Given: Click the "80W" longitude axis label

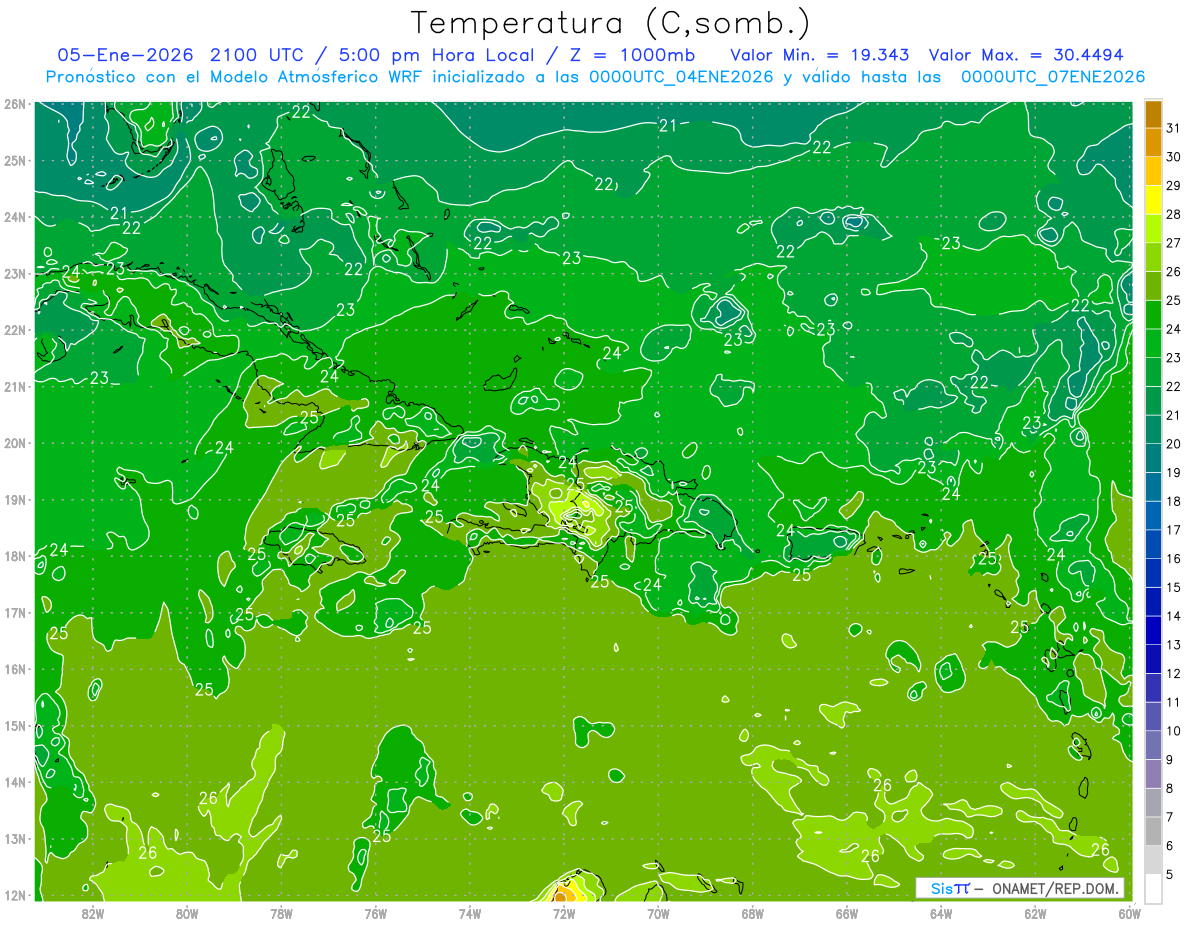Looking at the screenshot, I should (186, 912).
